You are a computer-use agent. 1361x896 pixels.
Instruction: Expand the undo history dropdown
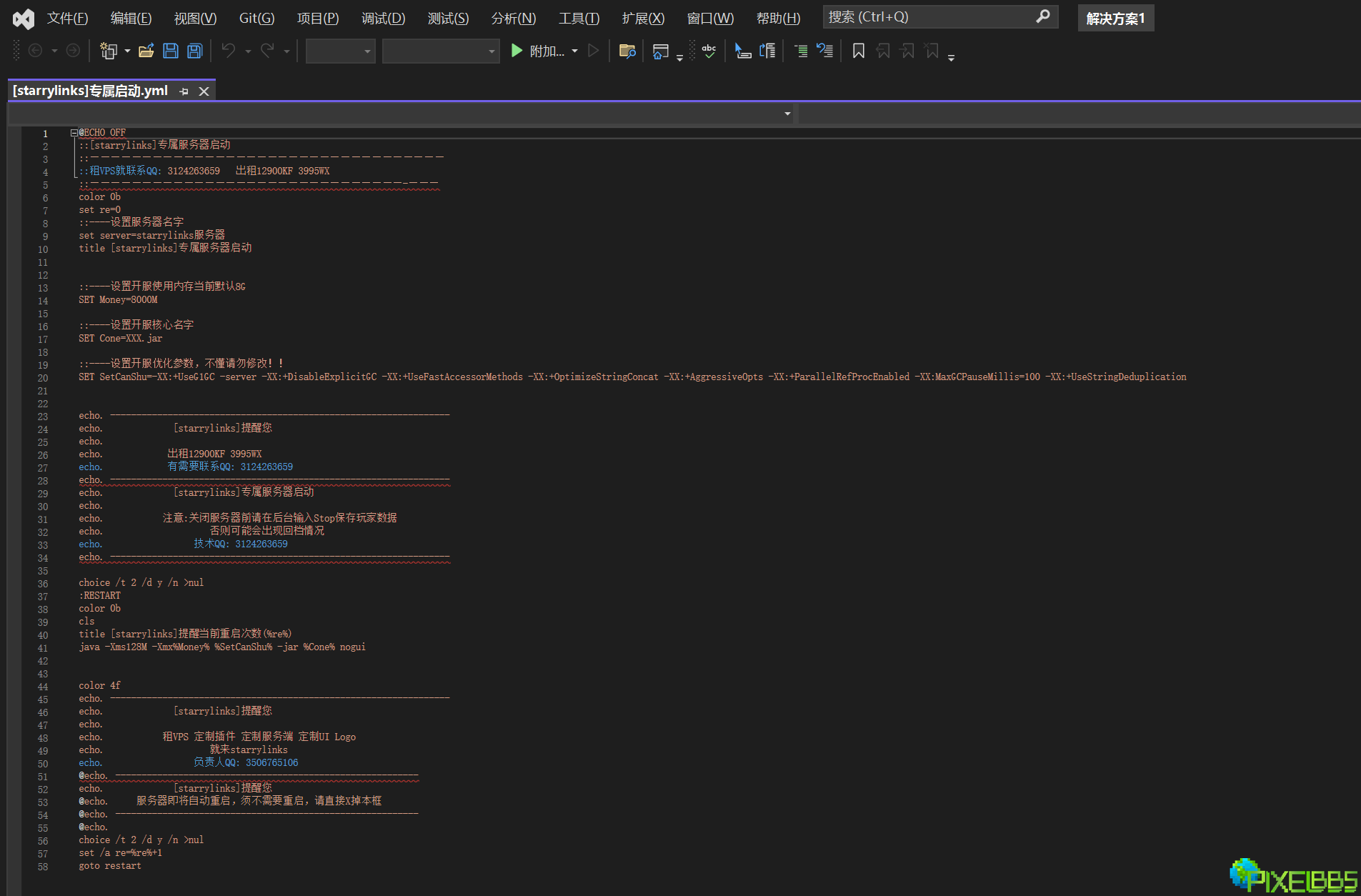click(248, 51)
